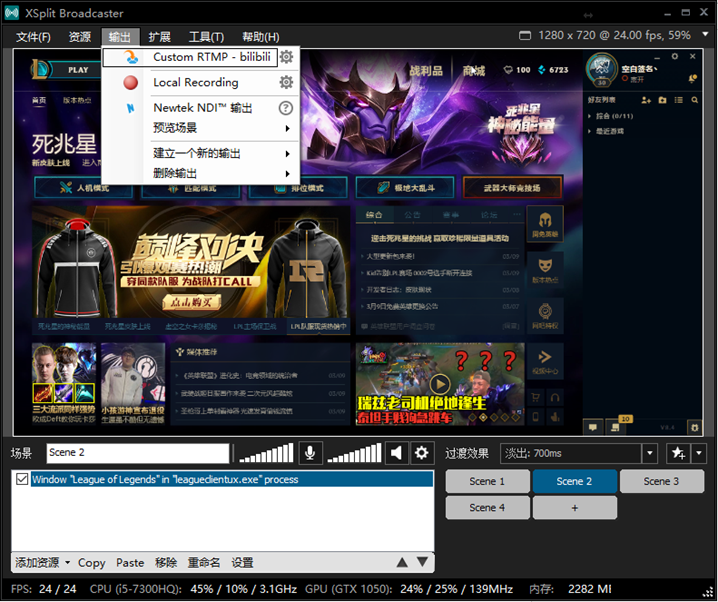Click the speaker mute icon

click(x=396, y=453)
